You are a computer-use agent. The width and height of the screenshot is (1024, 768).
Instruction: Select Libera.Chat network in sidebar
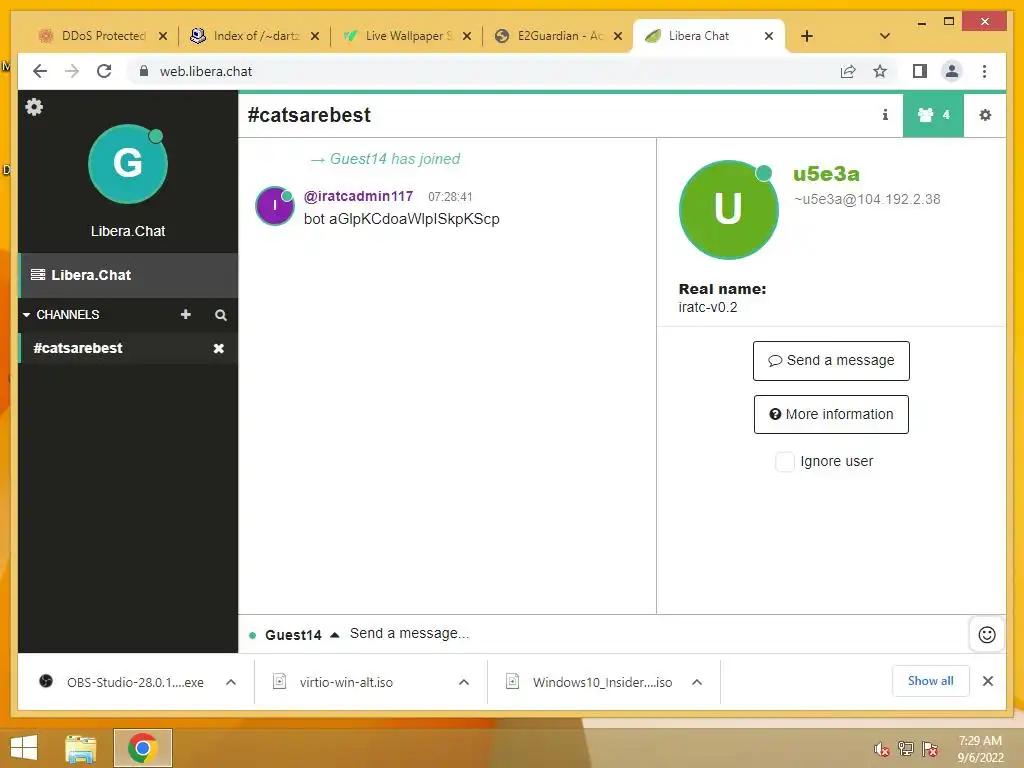click(128, 276)
